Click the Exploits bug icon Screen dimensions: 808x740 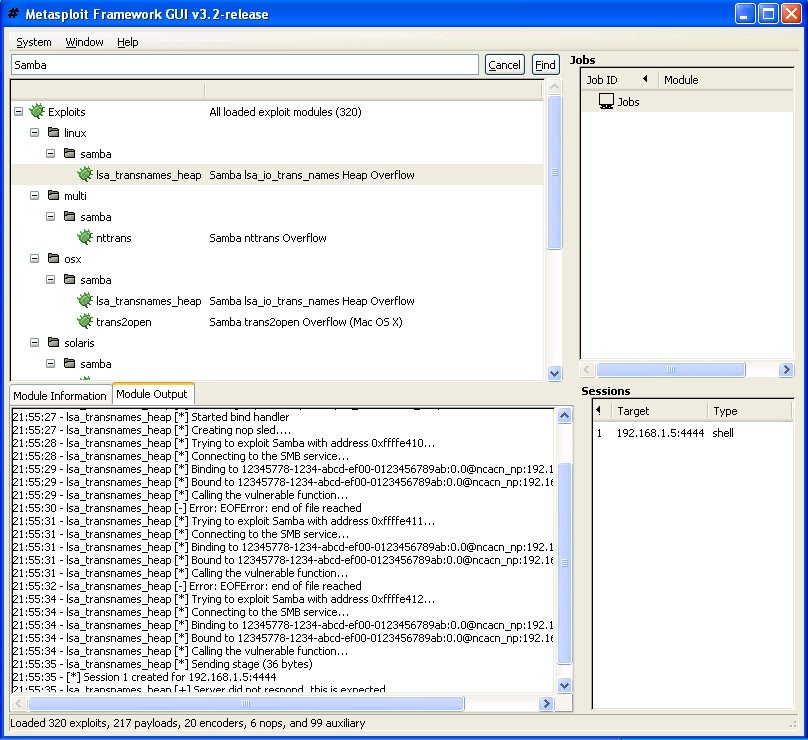coord(37,111)
